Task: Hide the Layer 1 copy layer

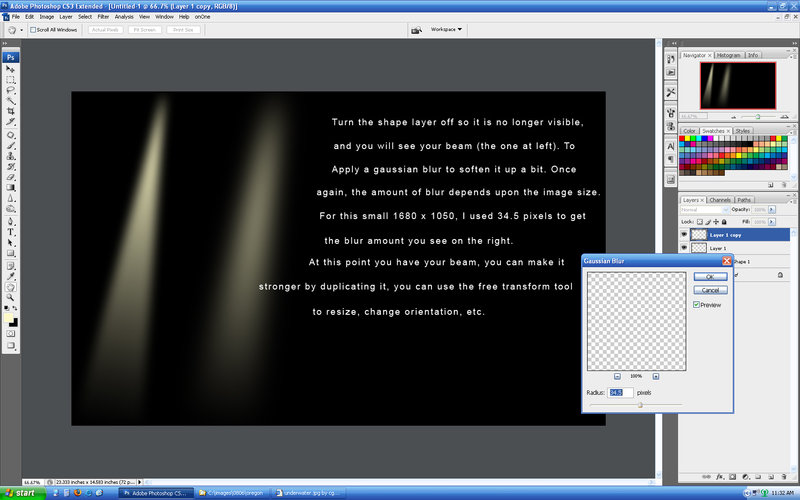Action: tap(685, 235)
